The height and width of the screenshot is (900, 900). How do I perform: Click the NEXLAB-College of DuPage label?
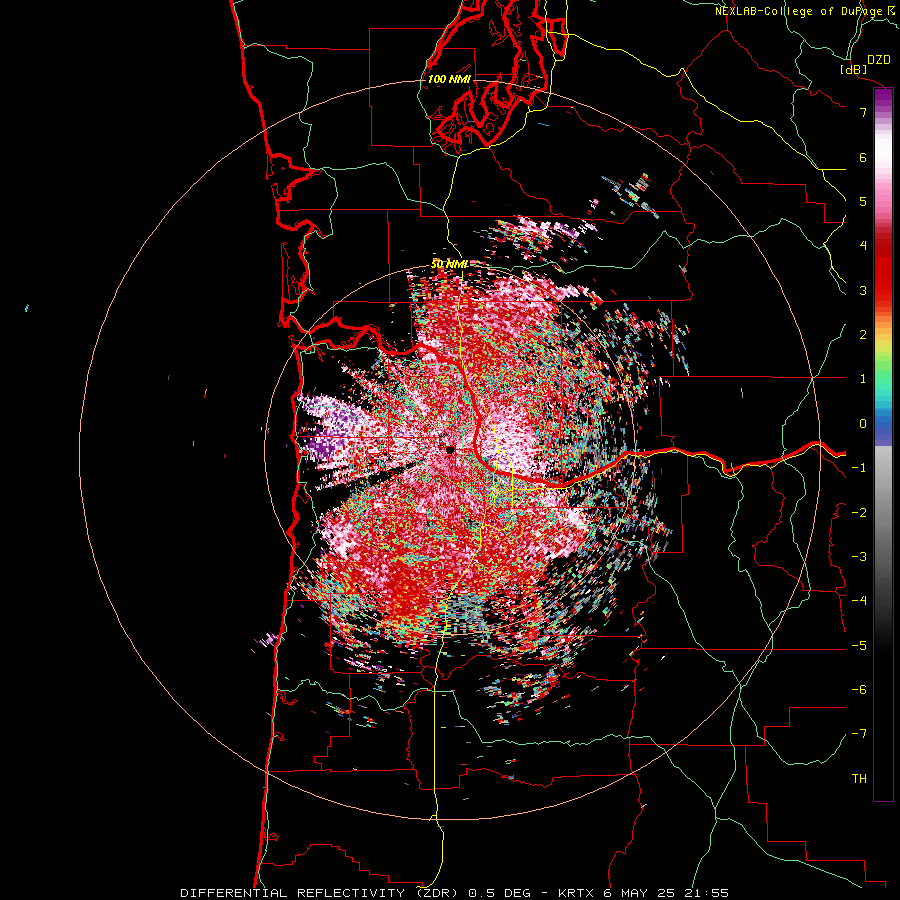tap(799, 11)
